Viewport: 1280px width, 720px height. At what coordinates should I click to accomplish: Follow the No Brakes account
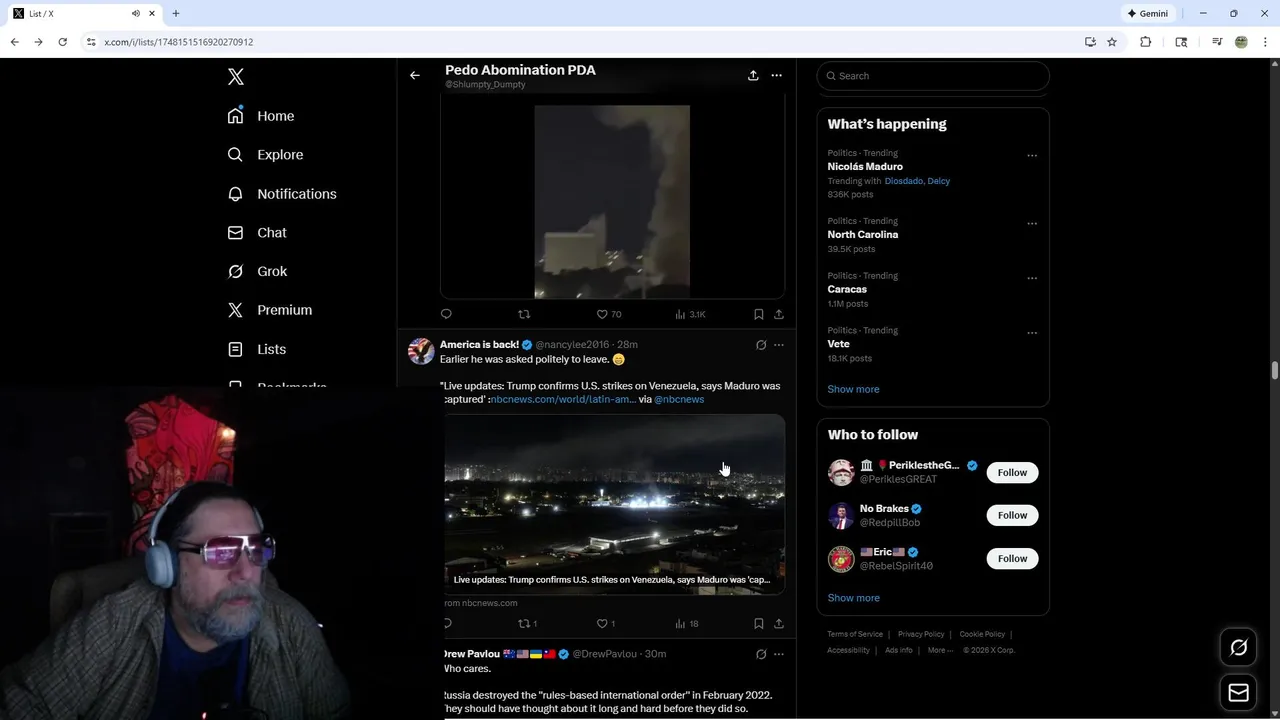pyautogui.click(x=1012, y=515)
